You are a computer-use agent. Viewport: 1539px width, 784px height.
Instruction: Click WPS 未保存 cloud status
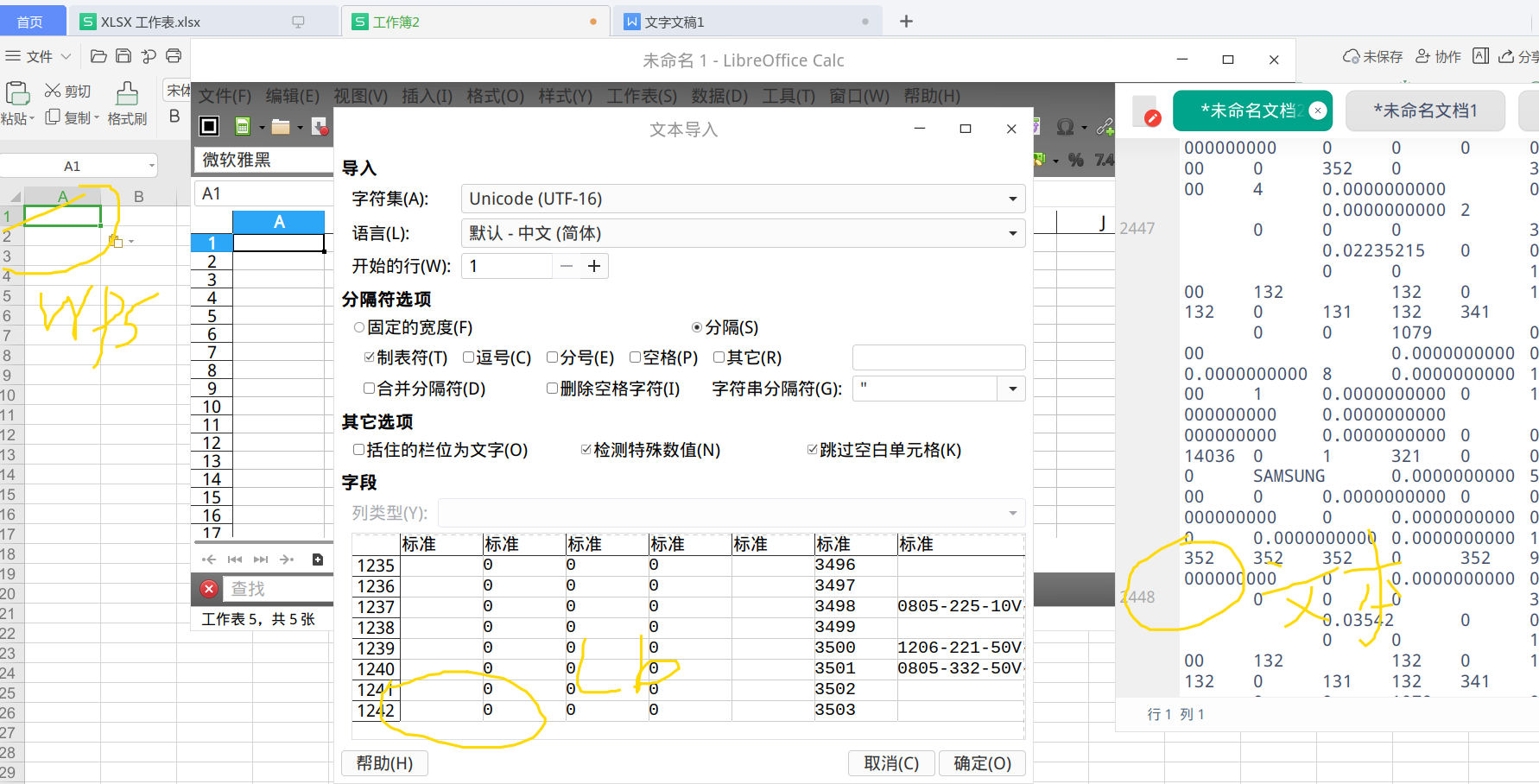pos(1372,57)
